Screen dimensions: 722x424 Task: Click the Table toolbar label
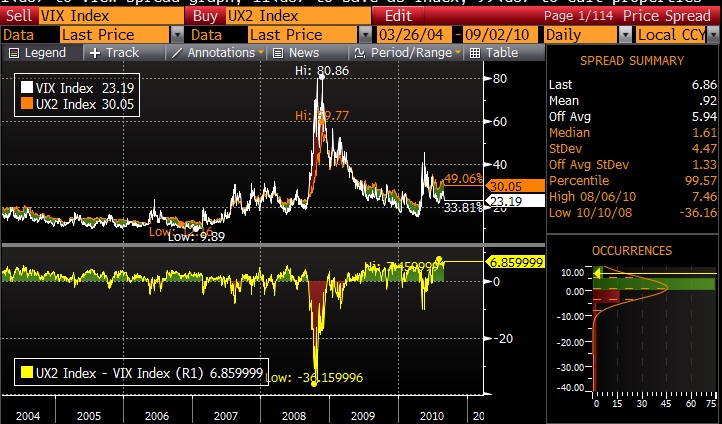tap(502, 53)
